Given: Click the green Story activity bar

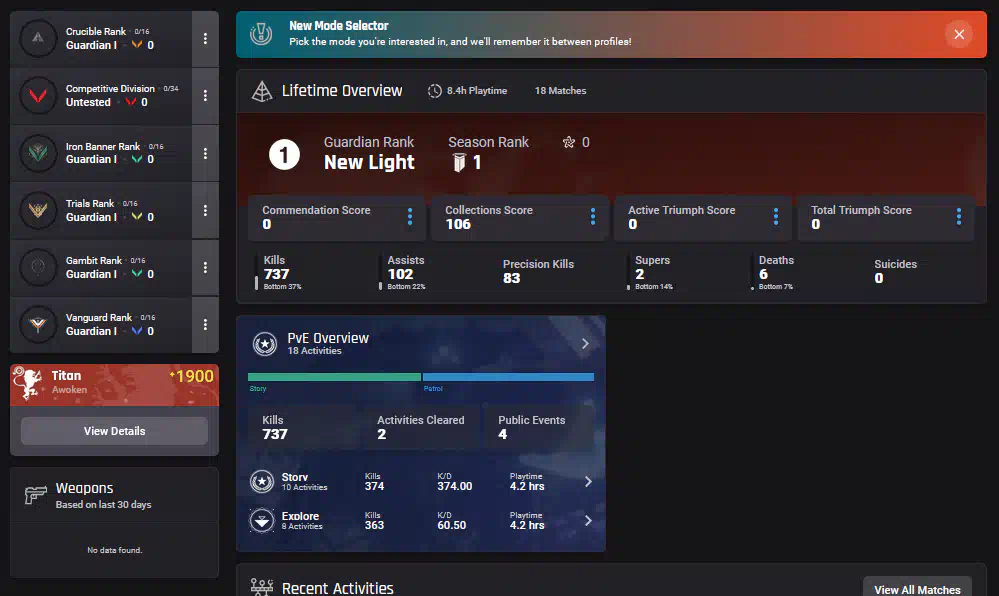Looking at the screenshot, I should click(x=334, y=377).
